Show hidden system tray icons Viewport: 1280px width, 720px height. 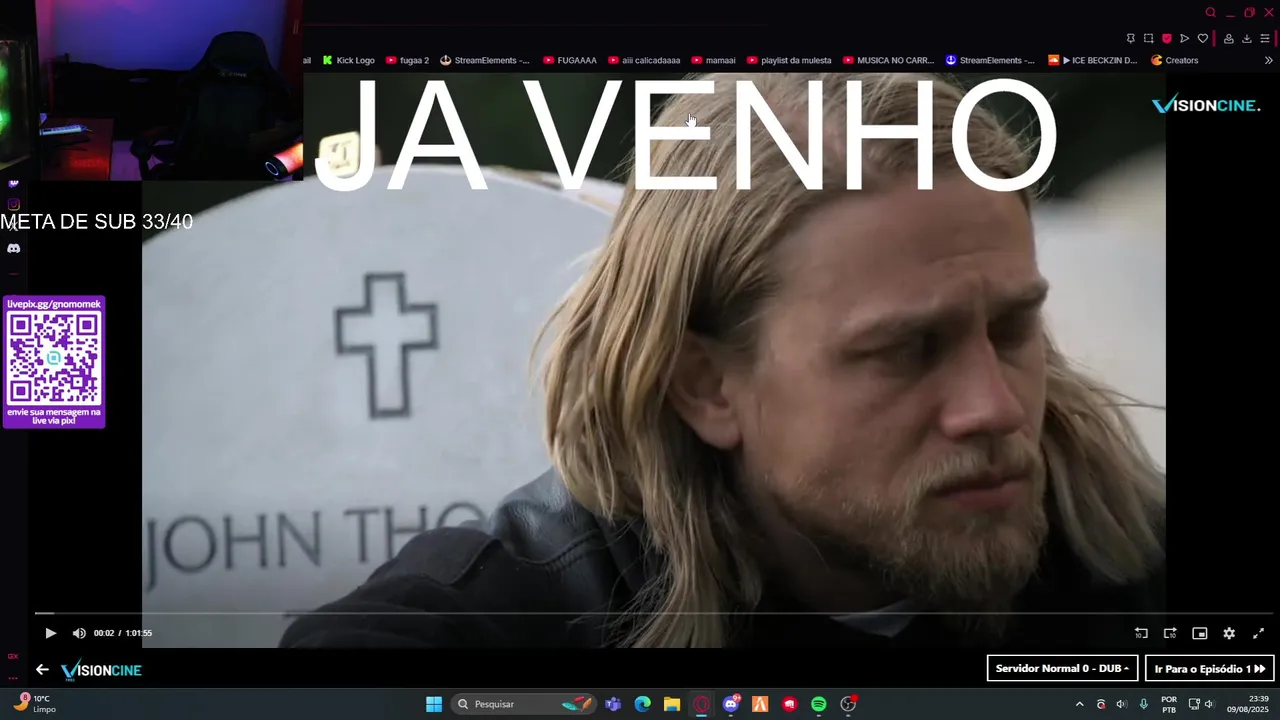(x=1079, y=704)
